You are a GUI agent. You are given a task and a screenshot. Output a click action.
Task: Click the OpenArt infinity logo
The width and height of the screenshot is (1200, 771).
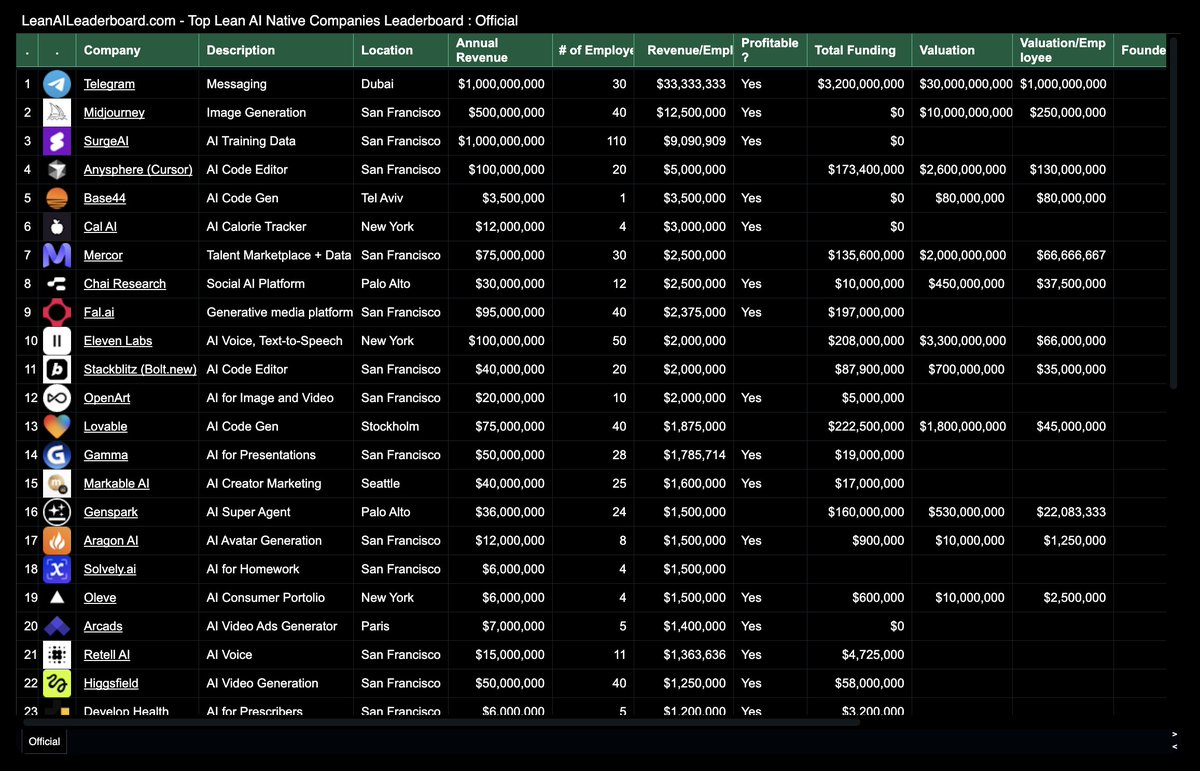pyautogui.click(x=57, y=398)
